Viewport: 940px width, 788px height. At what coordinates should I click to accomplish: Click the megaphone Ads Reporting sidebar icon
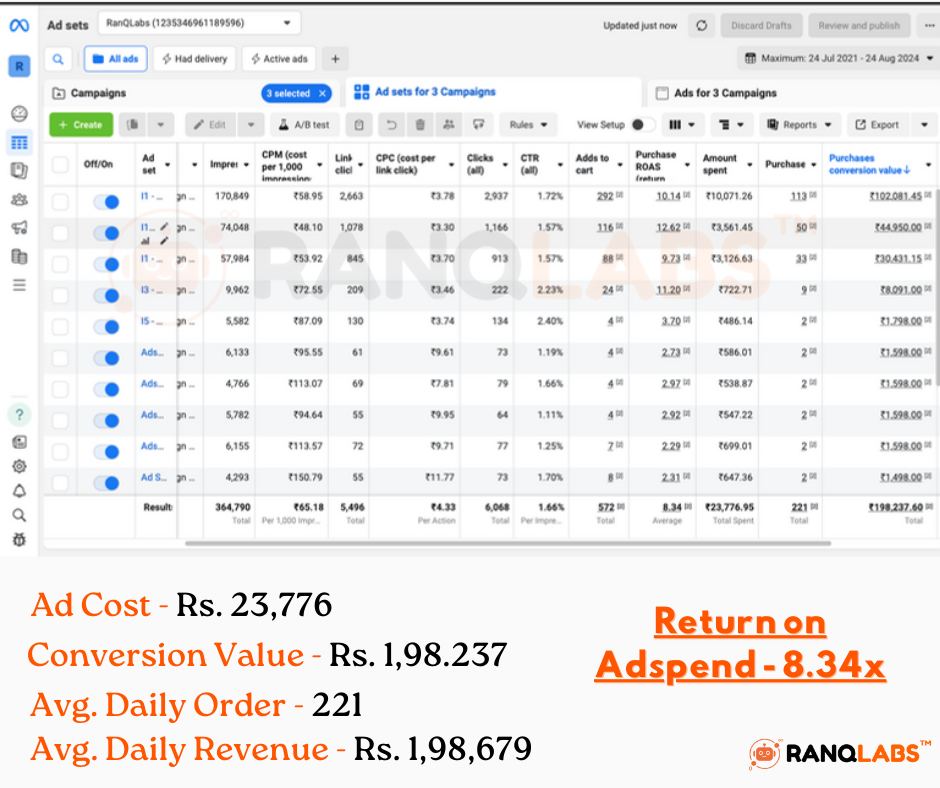tap(19, 228)
